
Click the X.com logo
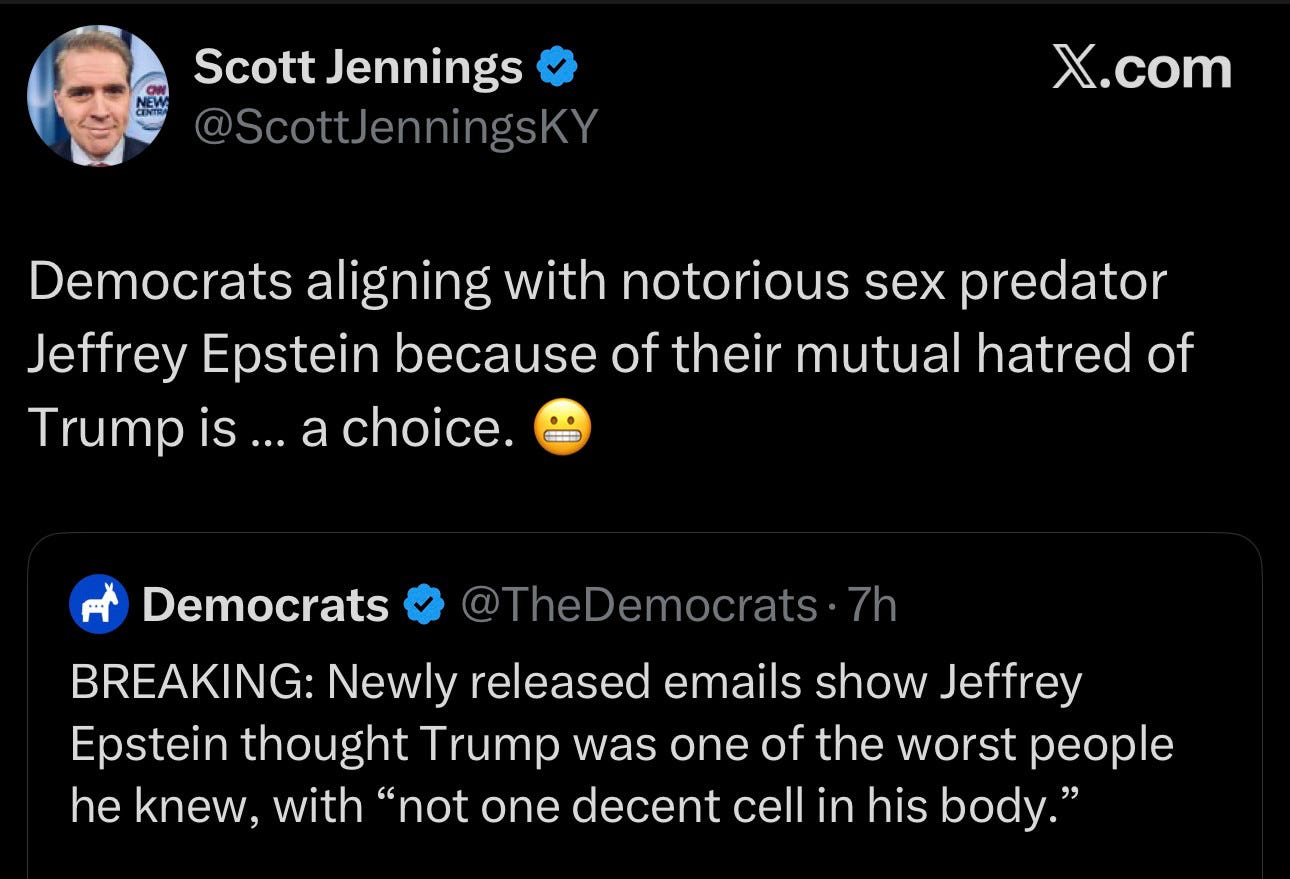[x=1141, y=70]
